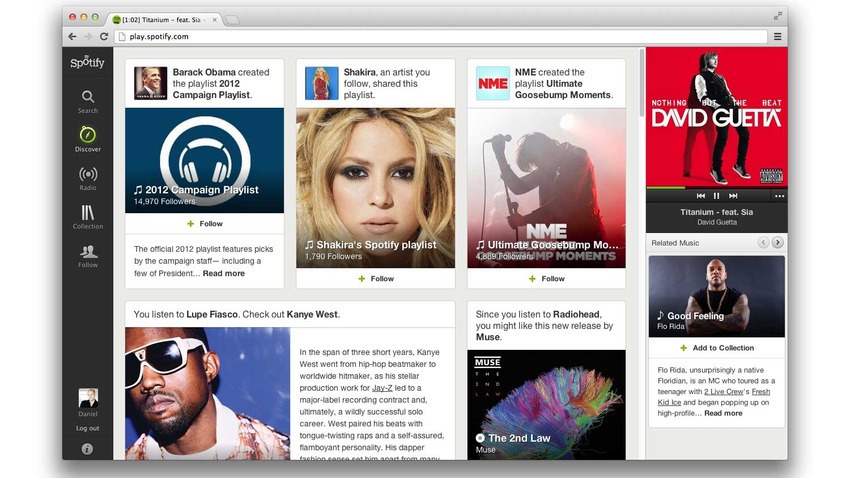Screen dimensions: 850x478
Task: Open a new browser tab
Action: [x=232, y=20]
